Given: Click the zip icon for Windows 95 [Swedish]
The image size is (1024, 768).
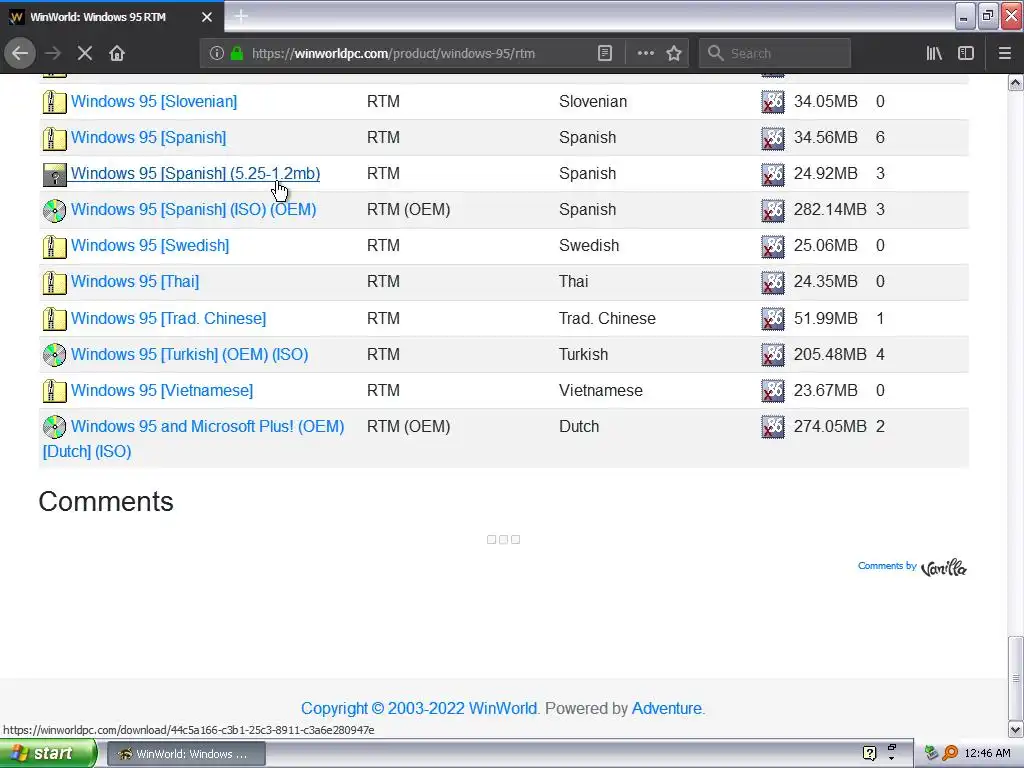Looking at the screenshot, I should click(x=54, y=246).
